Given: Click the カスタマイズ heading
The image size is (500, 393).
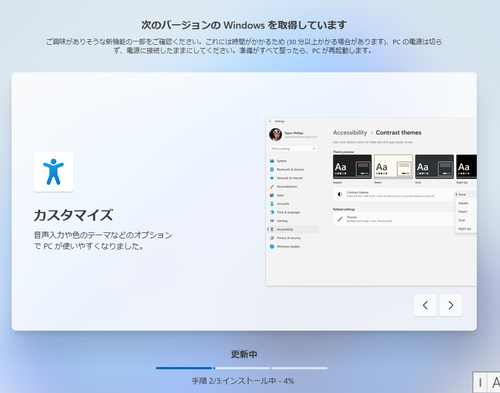Looking at the screenshot, I should click(73, 215).
